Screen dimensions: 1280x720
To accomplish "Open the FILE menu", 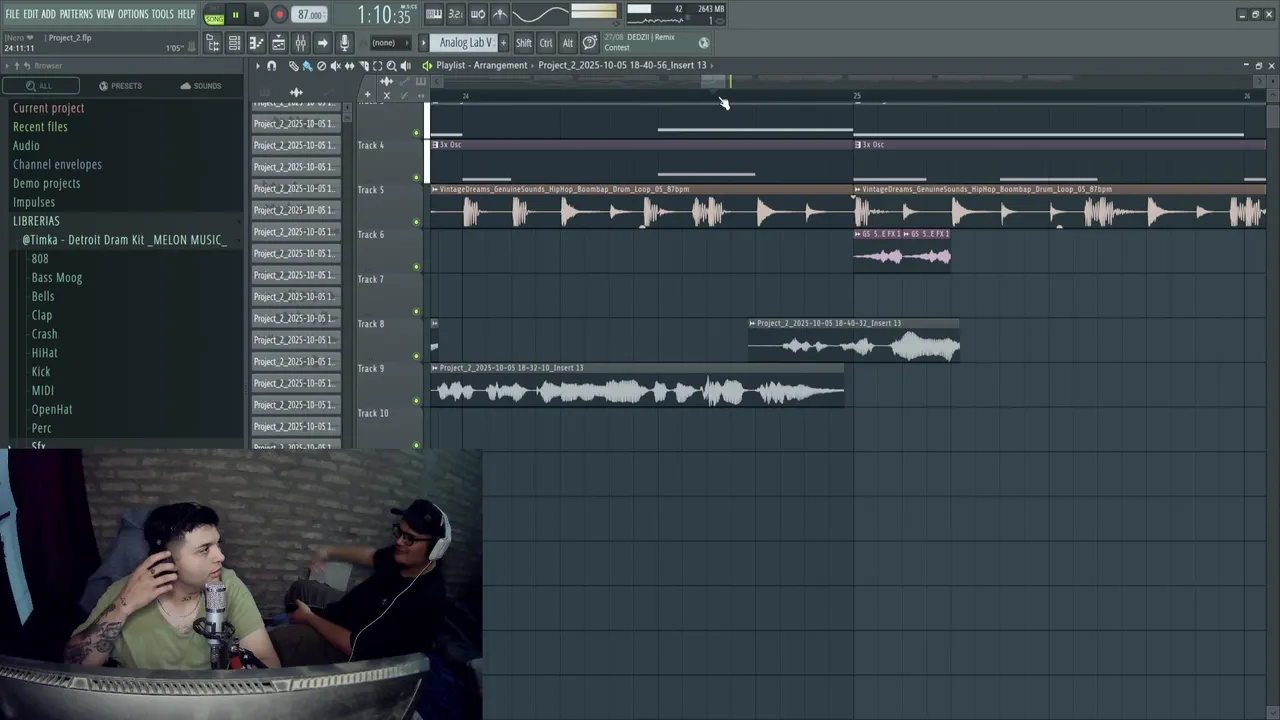I will (x=12, y=14).
